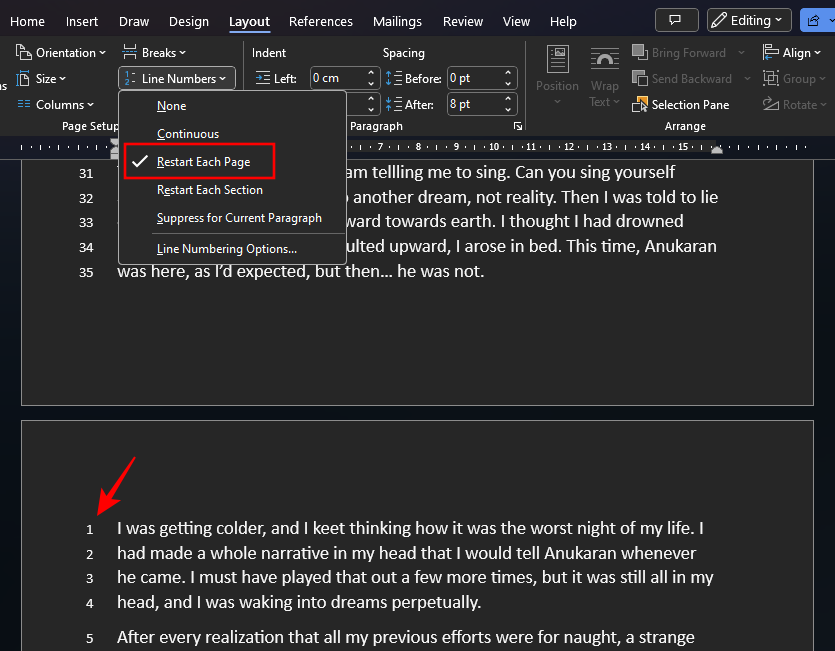Increase Spacing After value
This screenshot has height=651, width=835.
[508, 99]
